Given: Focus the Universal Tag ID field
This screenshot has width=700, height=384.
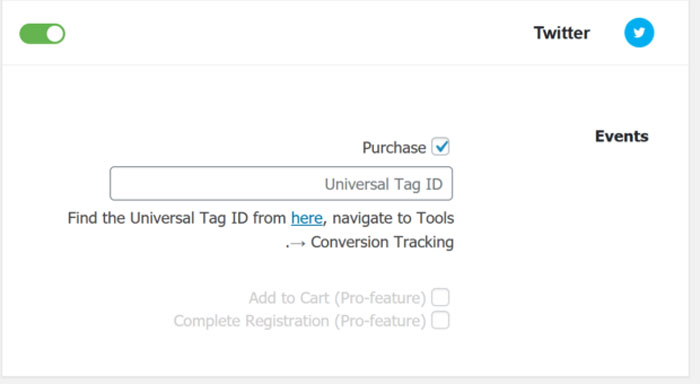Looking at the screenshot, I should [281, 184].
